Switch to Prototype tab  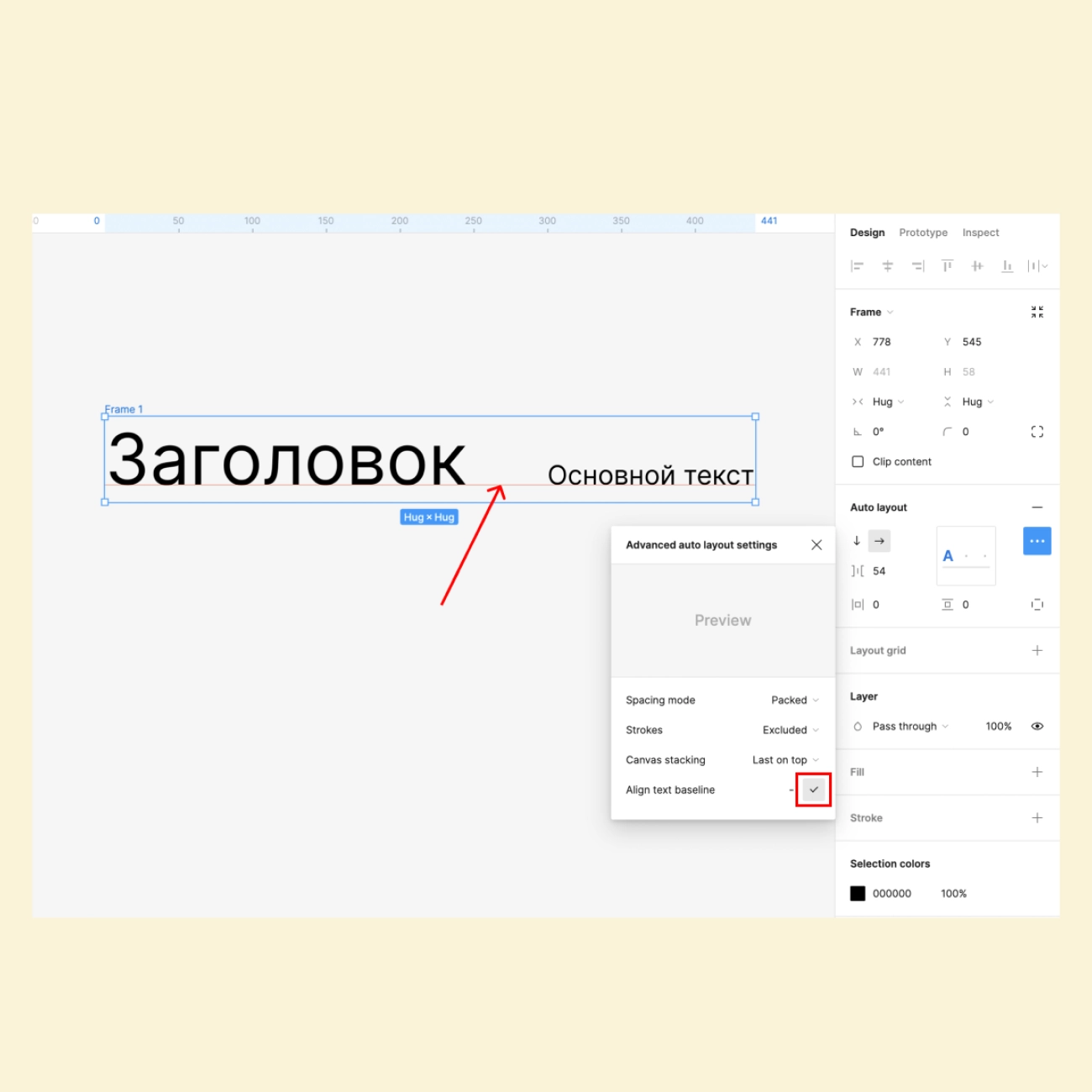[923, 233]
